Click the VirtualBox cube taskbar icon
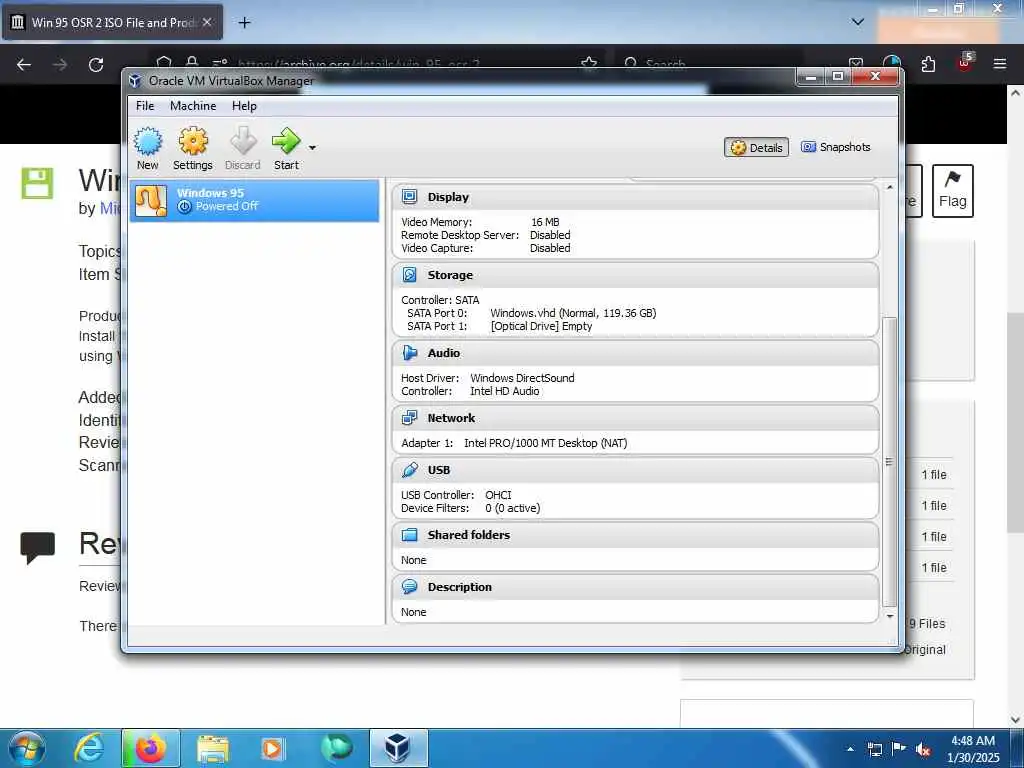 pos(398,748)
